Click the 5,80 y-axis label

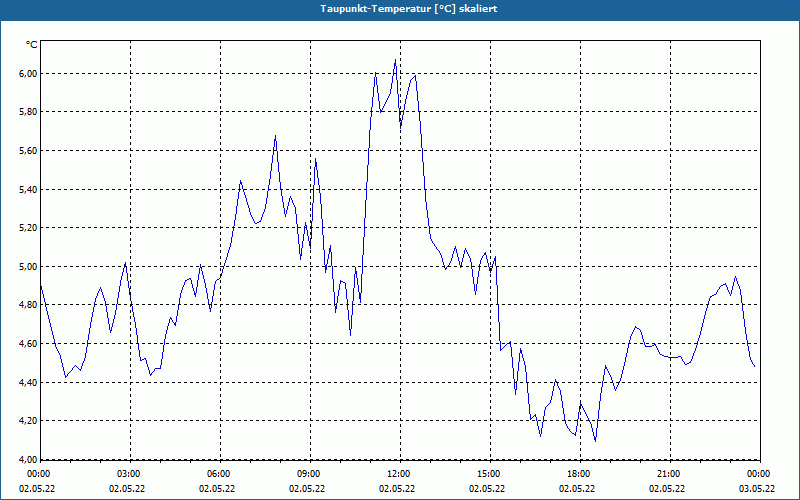[28, 112]
